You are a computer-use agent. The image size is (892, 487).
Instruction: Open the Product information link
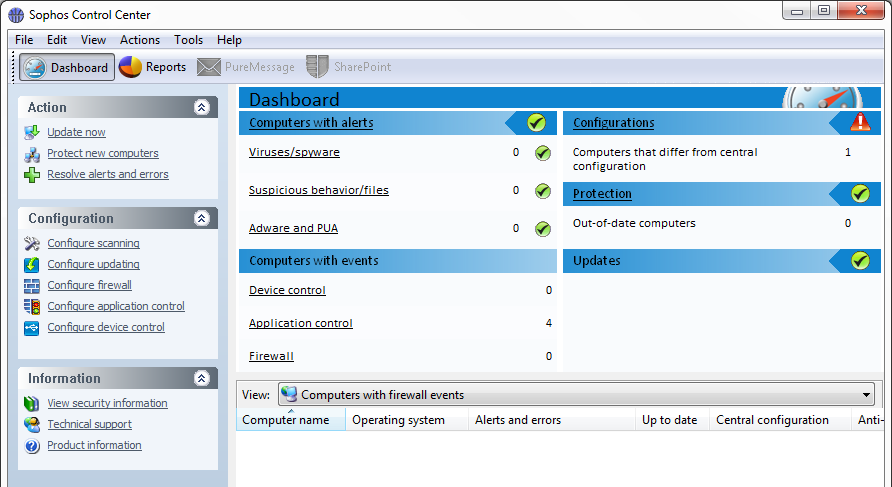click(x=94, y=445)
